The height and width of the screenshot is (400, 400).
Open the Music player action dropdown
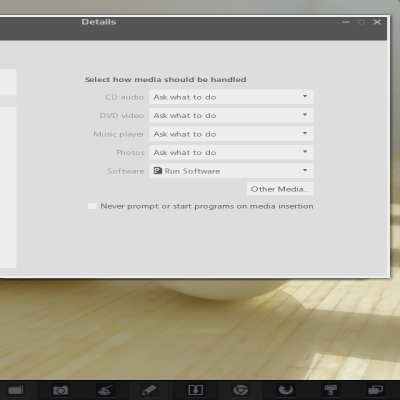coord(231,134)
